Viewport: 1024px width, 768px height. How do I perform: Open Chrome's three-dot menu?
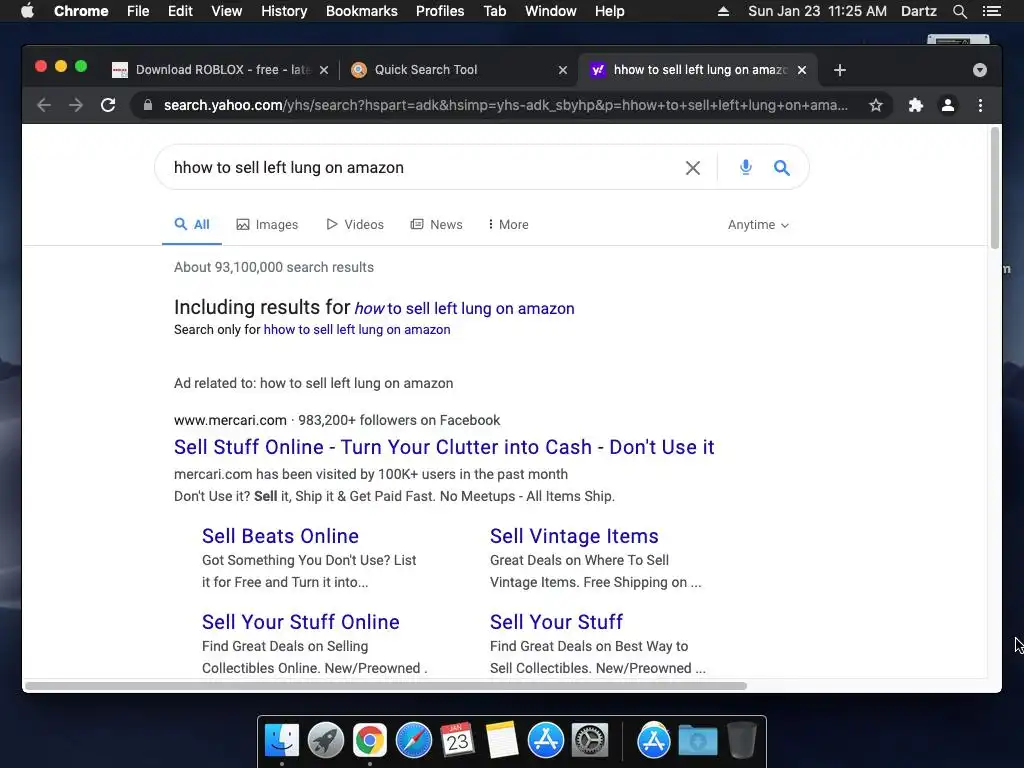point(980,105)
